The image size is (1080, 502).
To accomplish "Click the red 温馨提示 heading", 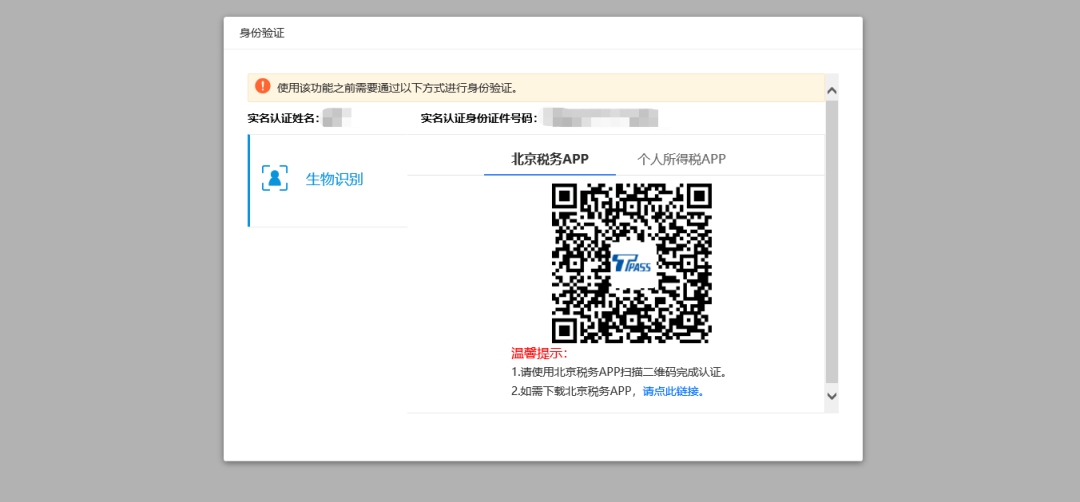I will [539, 353].
